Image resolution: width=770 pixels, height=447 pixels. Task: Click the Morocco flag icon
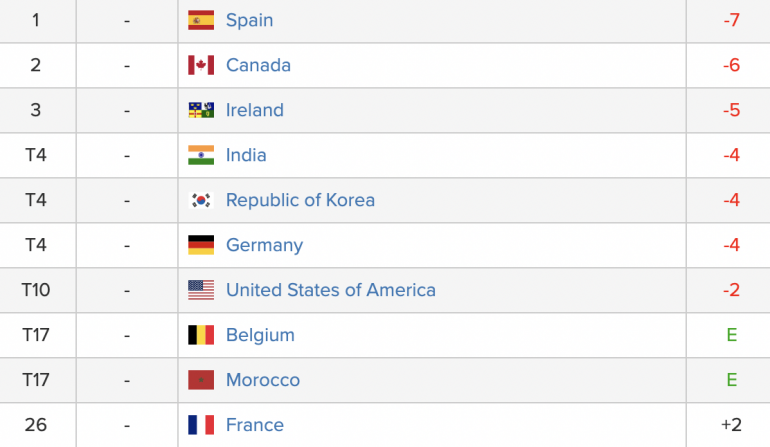tap(201, 380)
